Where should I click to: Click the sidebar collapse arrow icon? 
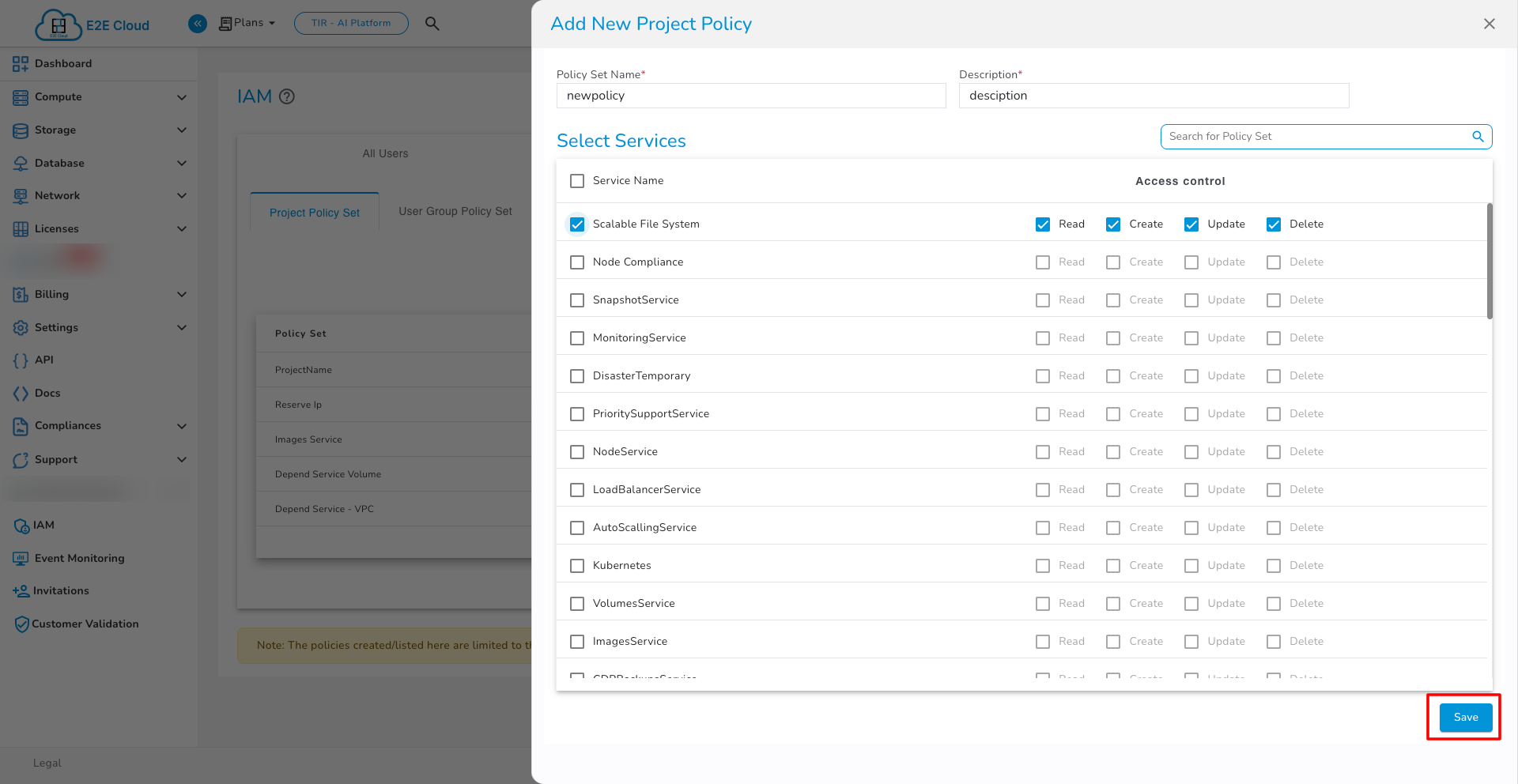tap(198, 24)
